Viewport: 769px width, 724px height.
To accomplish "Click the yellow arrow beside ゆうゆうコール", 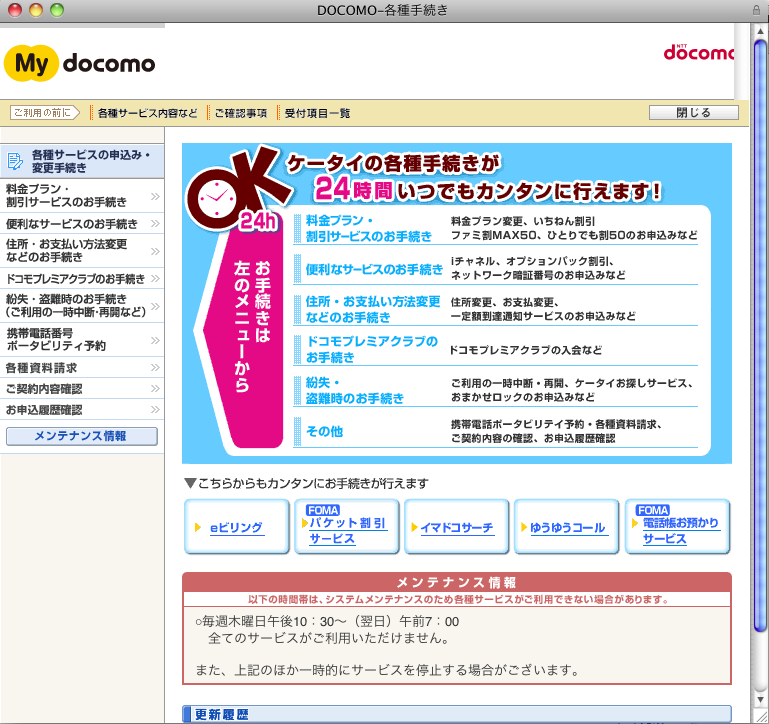I will (x=524, y=527).
